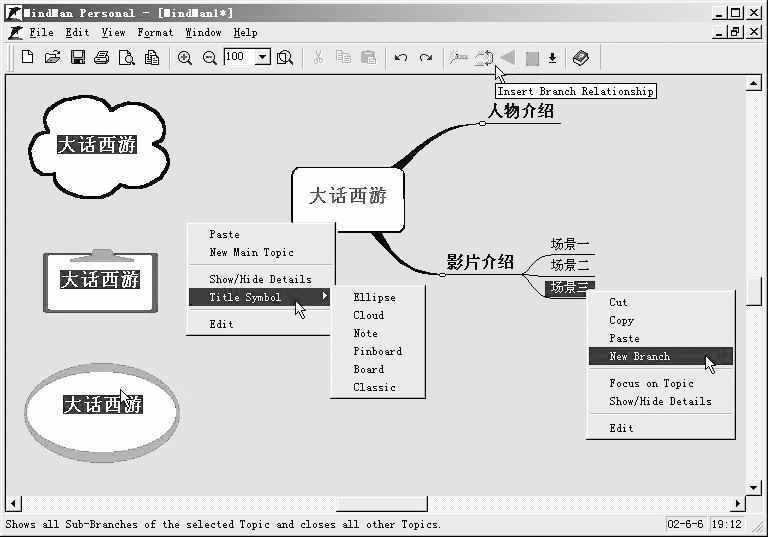Open the Format menu
Viewport: 768px width, 537px height.
click(x=155, y=32)
